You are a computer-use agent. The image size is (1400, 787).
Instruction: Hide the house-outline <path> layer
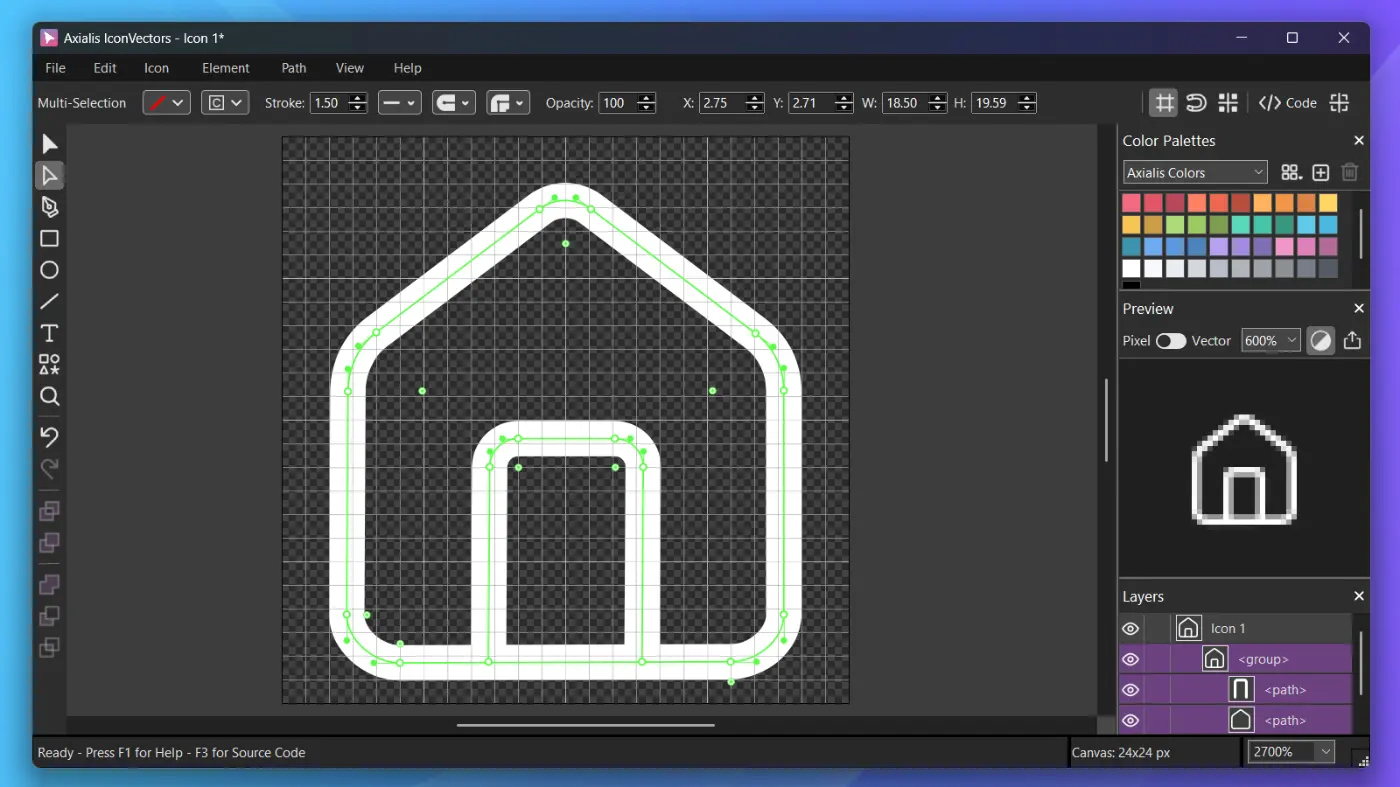[x=1130, y=720]
